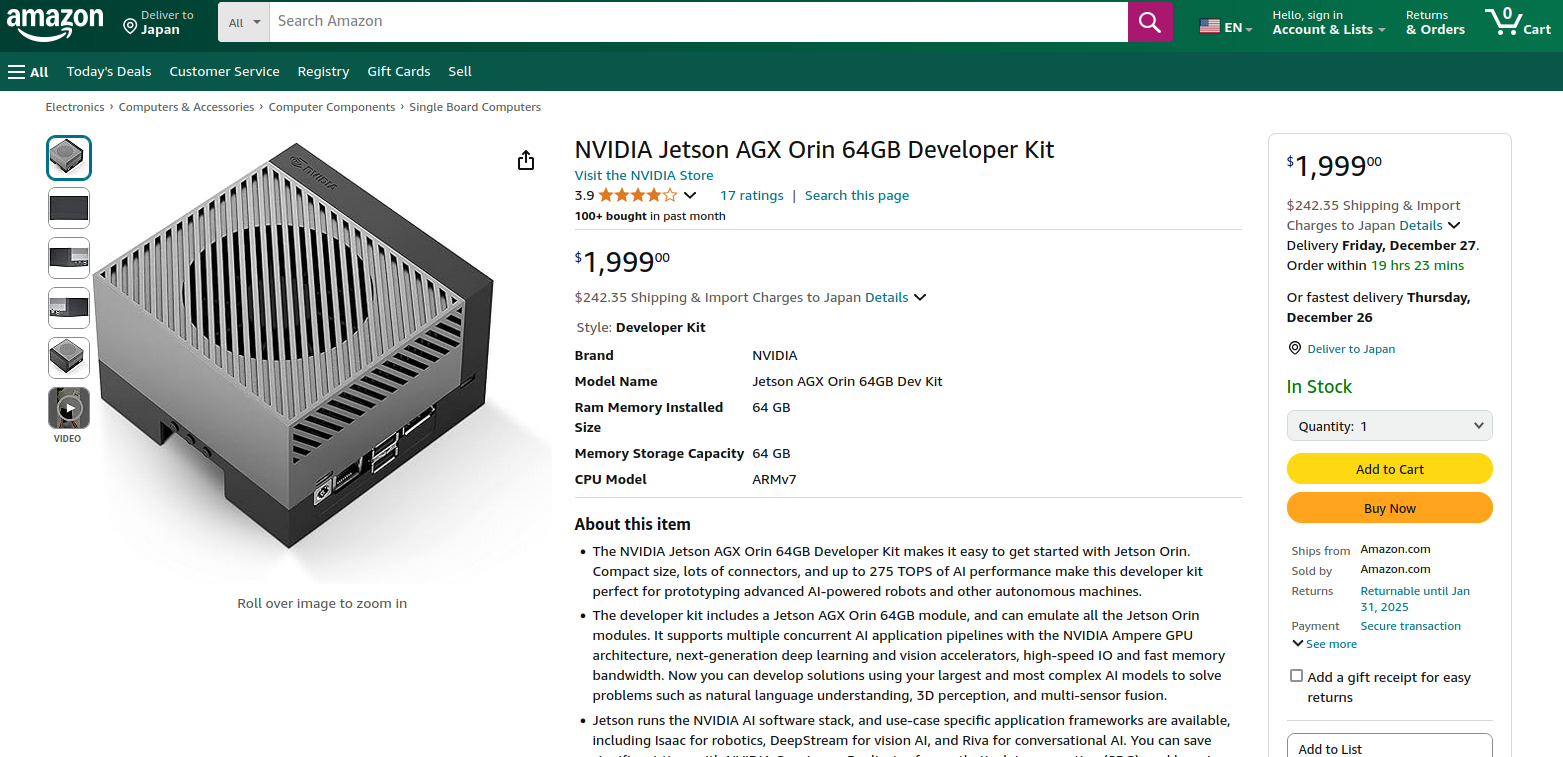Visit the NVIDIA Store link

[x=644, y=175]
